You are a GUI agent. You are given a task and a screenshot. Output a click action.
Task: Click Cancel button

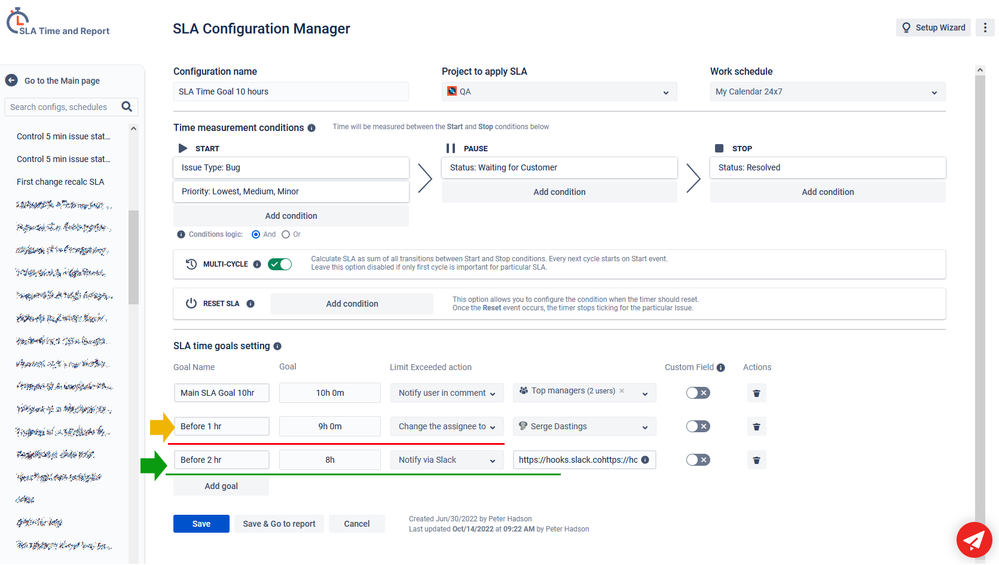pos(357,524)
